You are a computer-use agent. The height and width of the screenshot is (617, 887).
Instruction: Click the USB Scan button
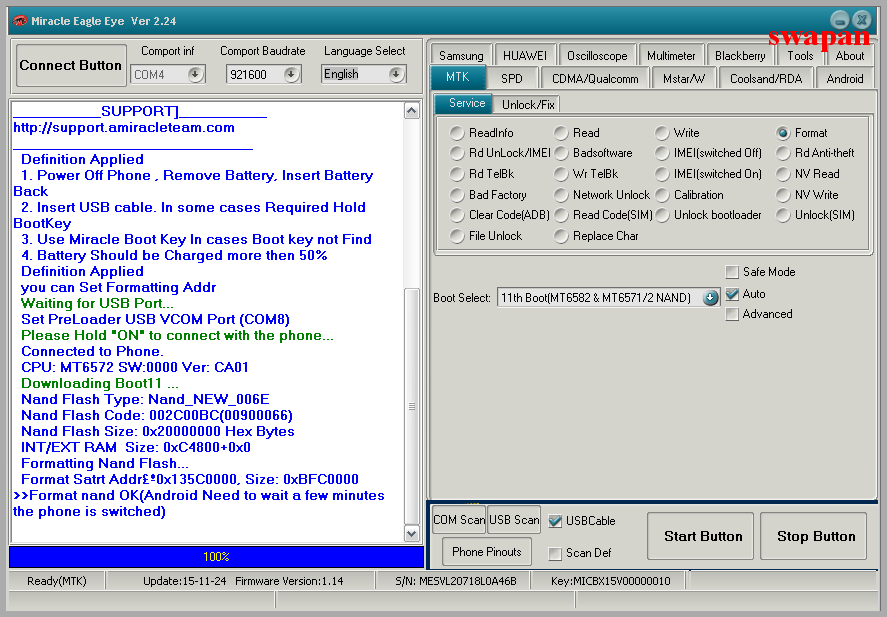514,520
